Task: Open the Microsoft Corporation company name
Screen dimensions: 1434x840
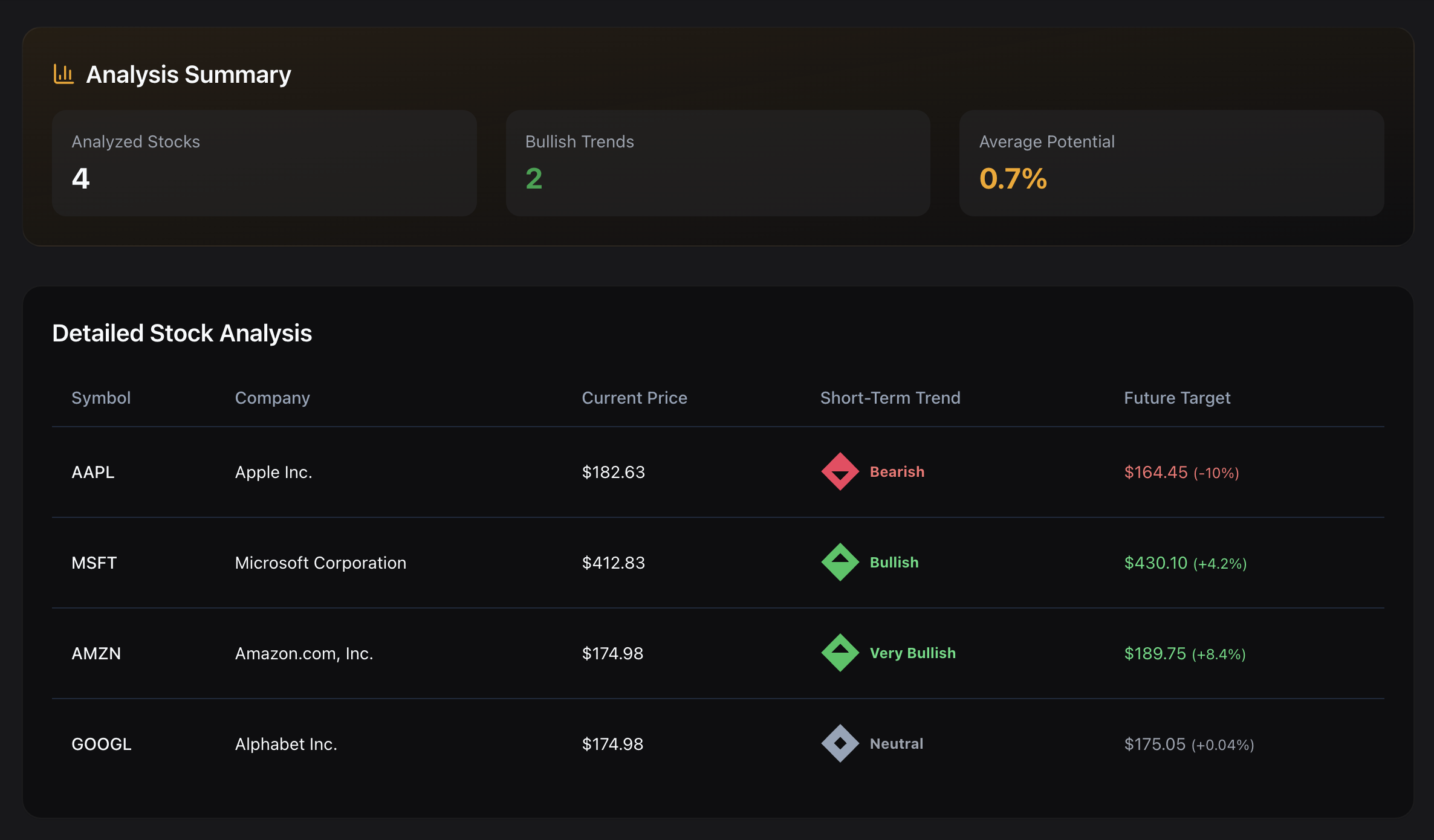Action: coord(320,563)
